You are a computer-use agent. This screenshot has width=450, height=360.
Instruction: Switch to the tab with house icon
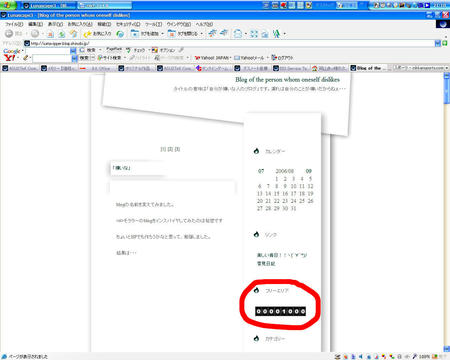pos(330,68)
